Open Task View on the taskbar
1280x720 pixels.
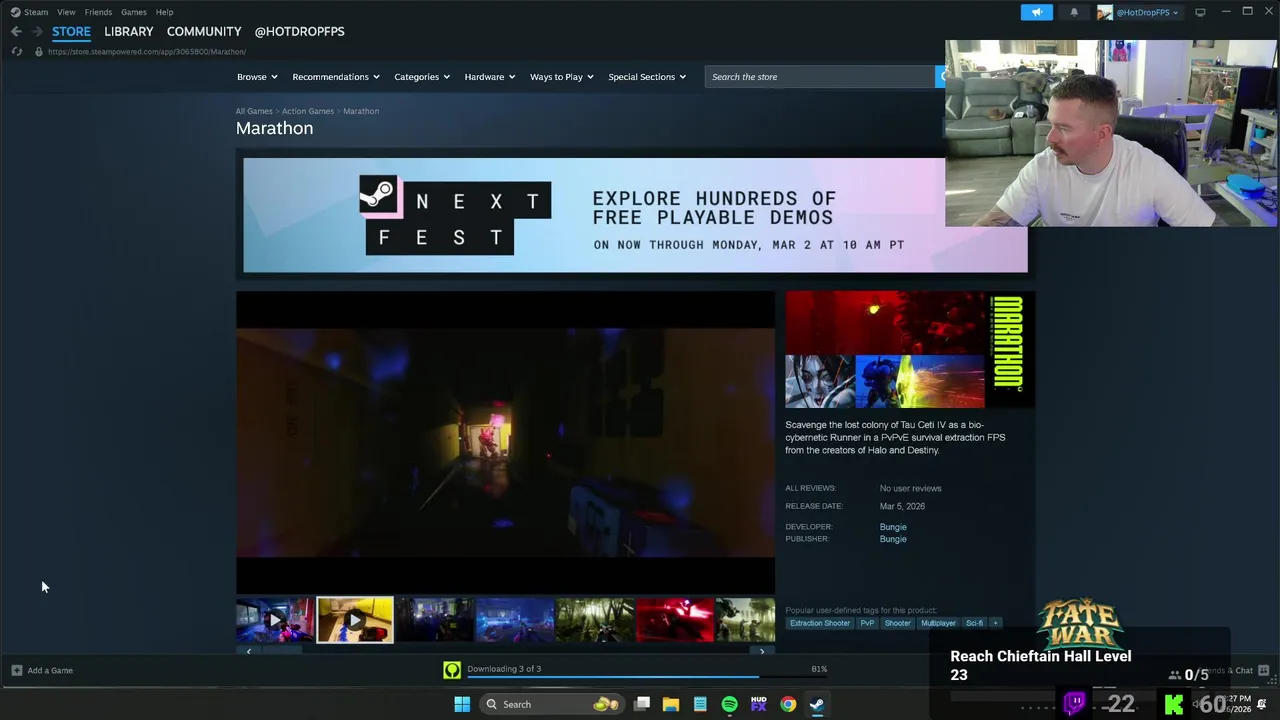coord(642,704)
